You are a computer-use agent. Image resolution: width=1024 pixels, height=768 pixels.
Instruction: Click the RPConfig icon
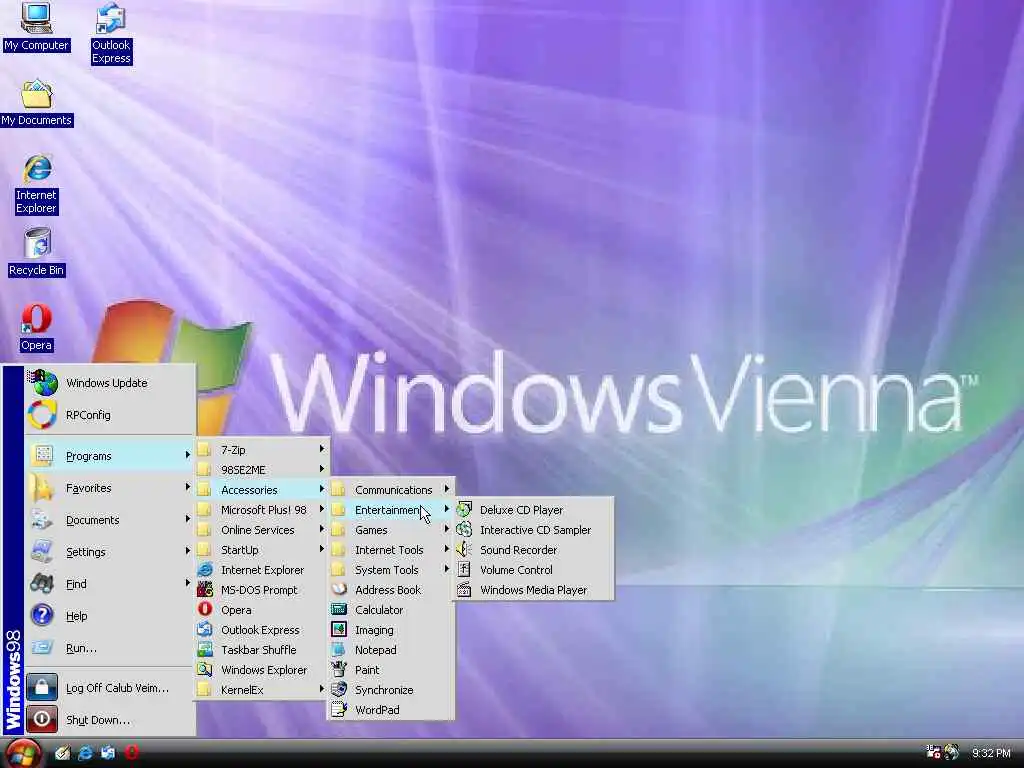[42, 415]
